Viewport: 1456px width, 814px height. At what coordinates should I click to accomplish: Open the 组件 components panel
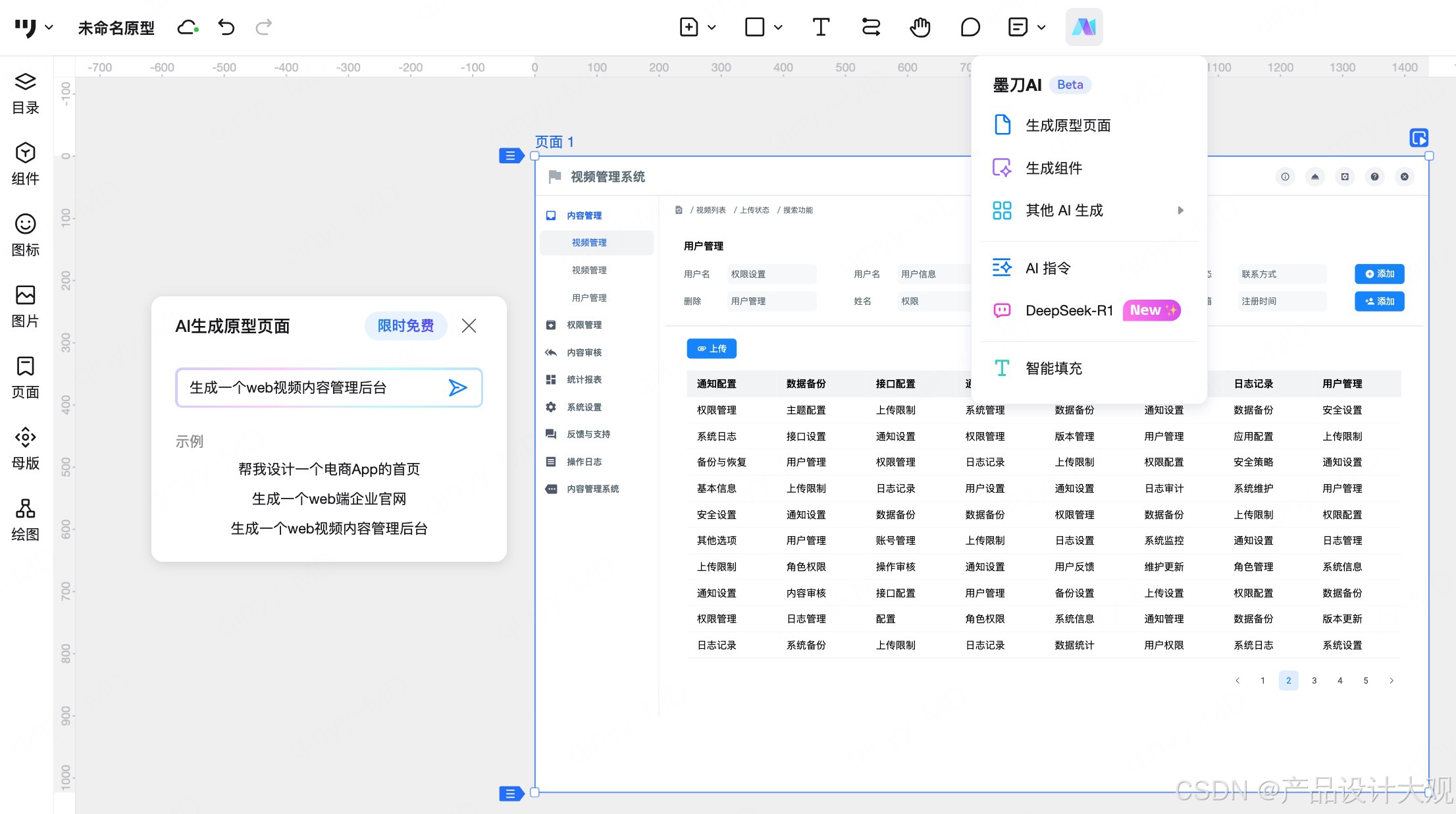point(25,163)
